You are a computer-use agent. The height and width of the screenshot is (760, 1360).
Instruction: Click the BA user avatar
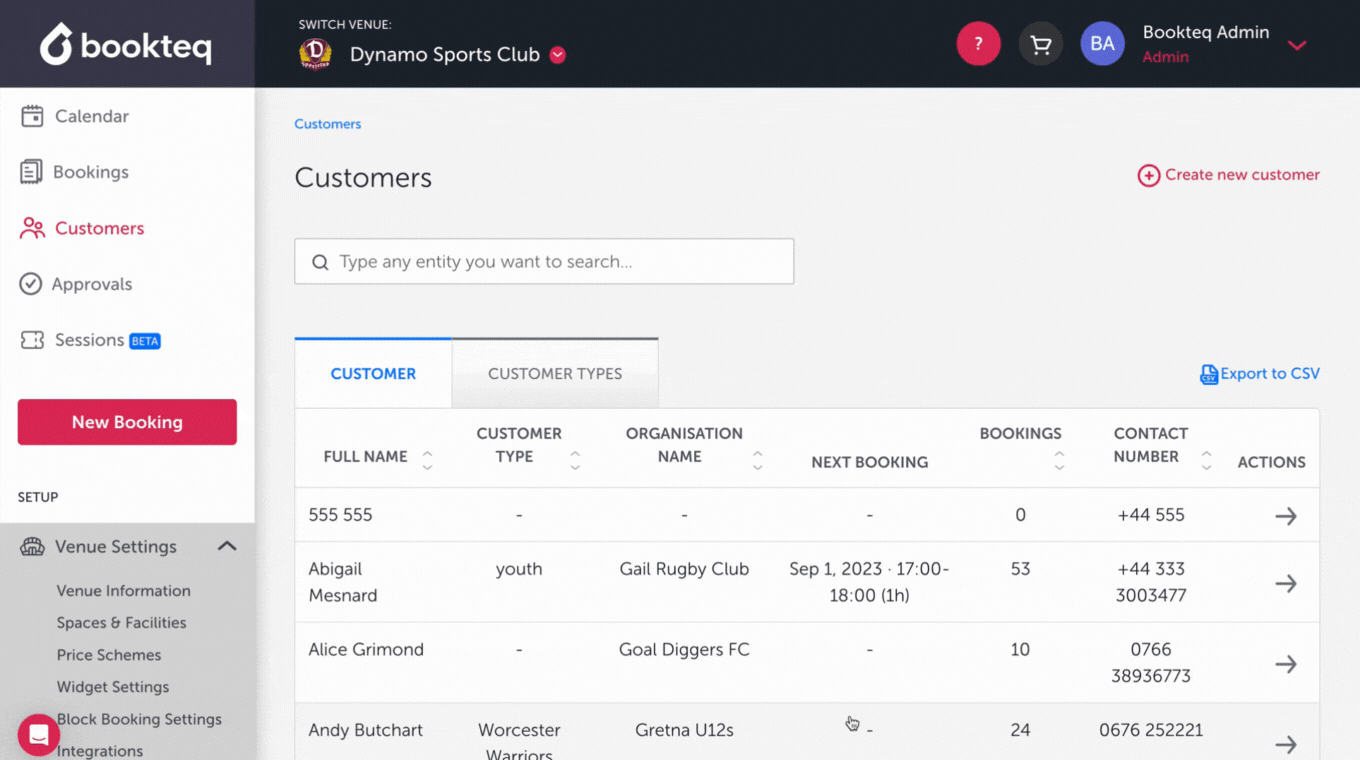click(x=1102, y=44)
